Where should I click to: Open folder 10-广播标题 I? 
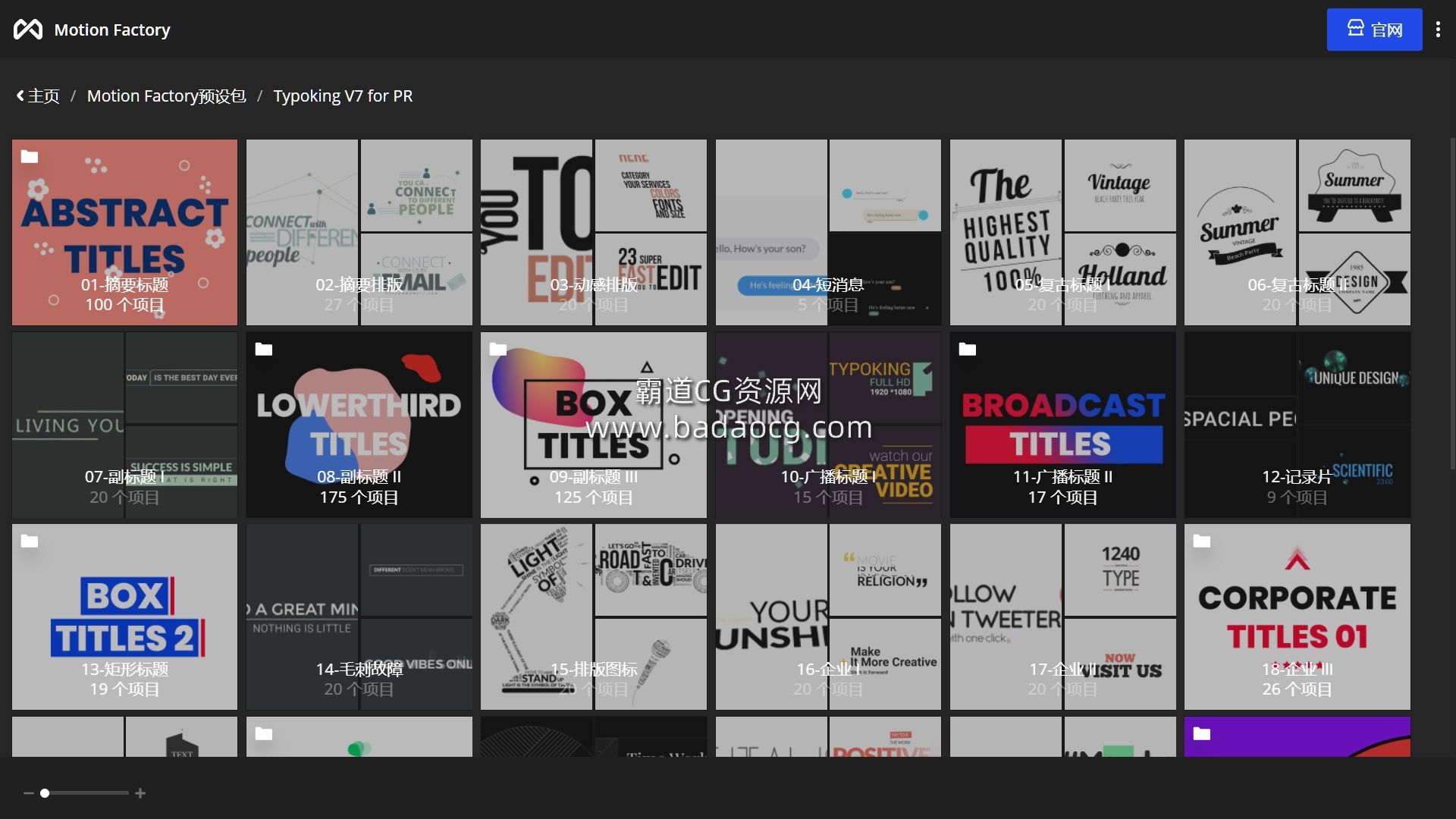tap(828, 425)
